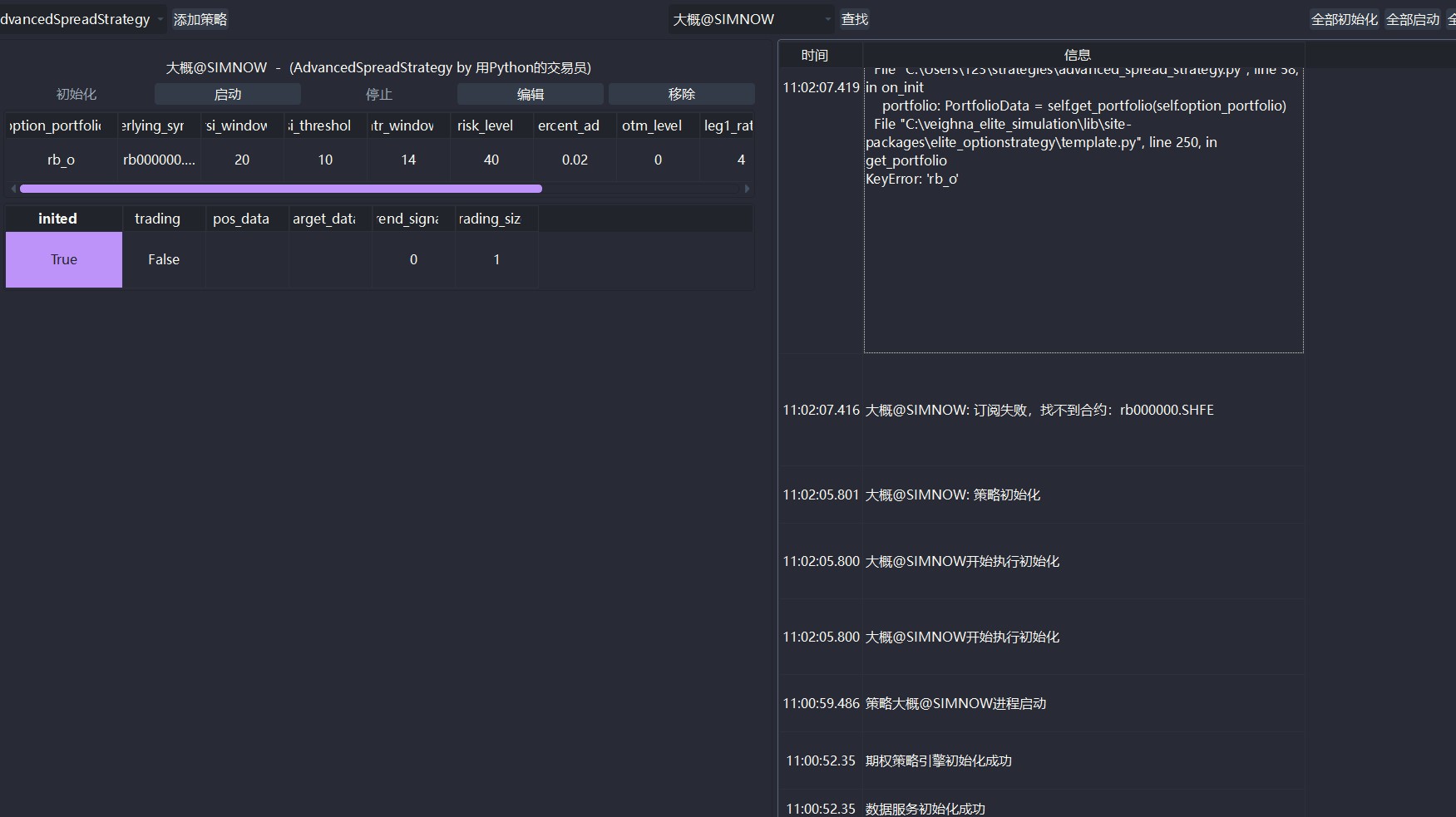Image resolution: width=1456 pixels, height=817 pixels.
Task: Select the trading_size value 1 cell
Action: coord(496,259)
